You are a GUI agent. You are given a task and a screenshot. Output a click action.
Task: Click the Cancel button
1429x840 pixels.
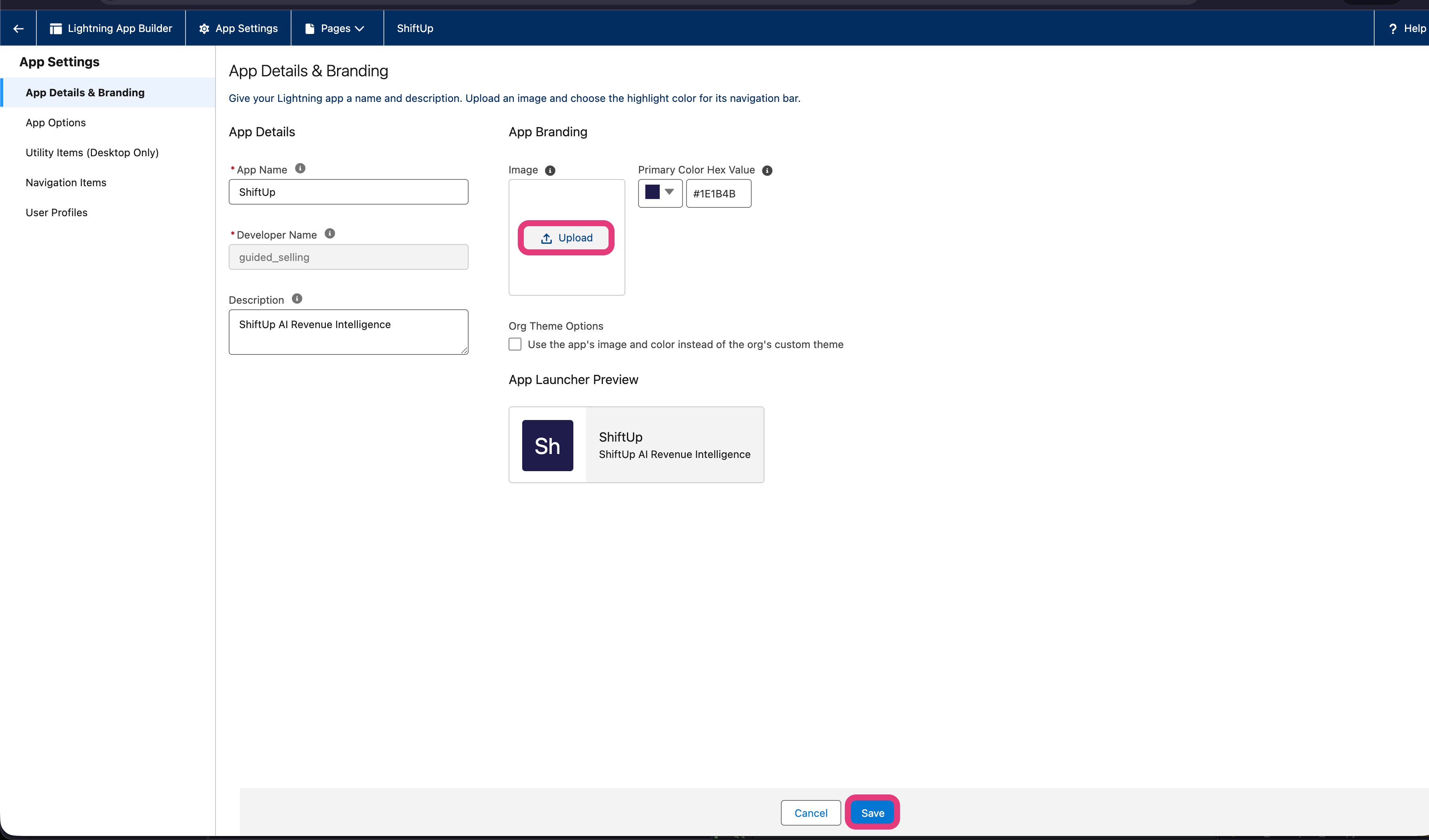coord(810,813)
